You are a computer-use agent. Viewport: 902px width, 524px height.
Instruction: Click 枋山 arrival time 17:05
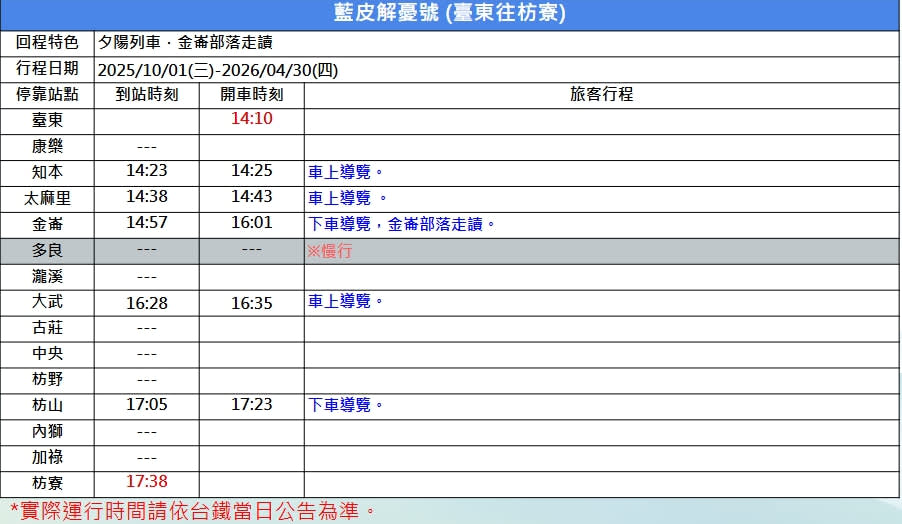pos(146,405)
